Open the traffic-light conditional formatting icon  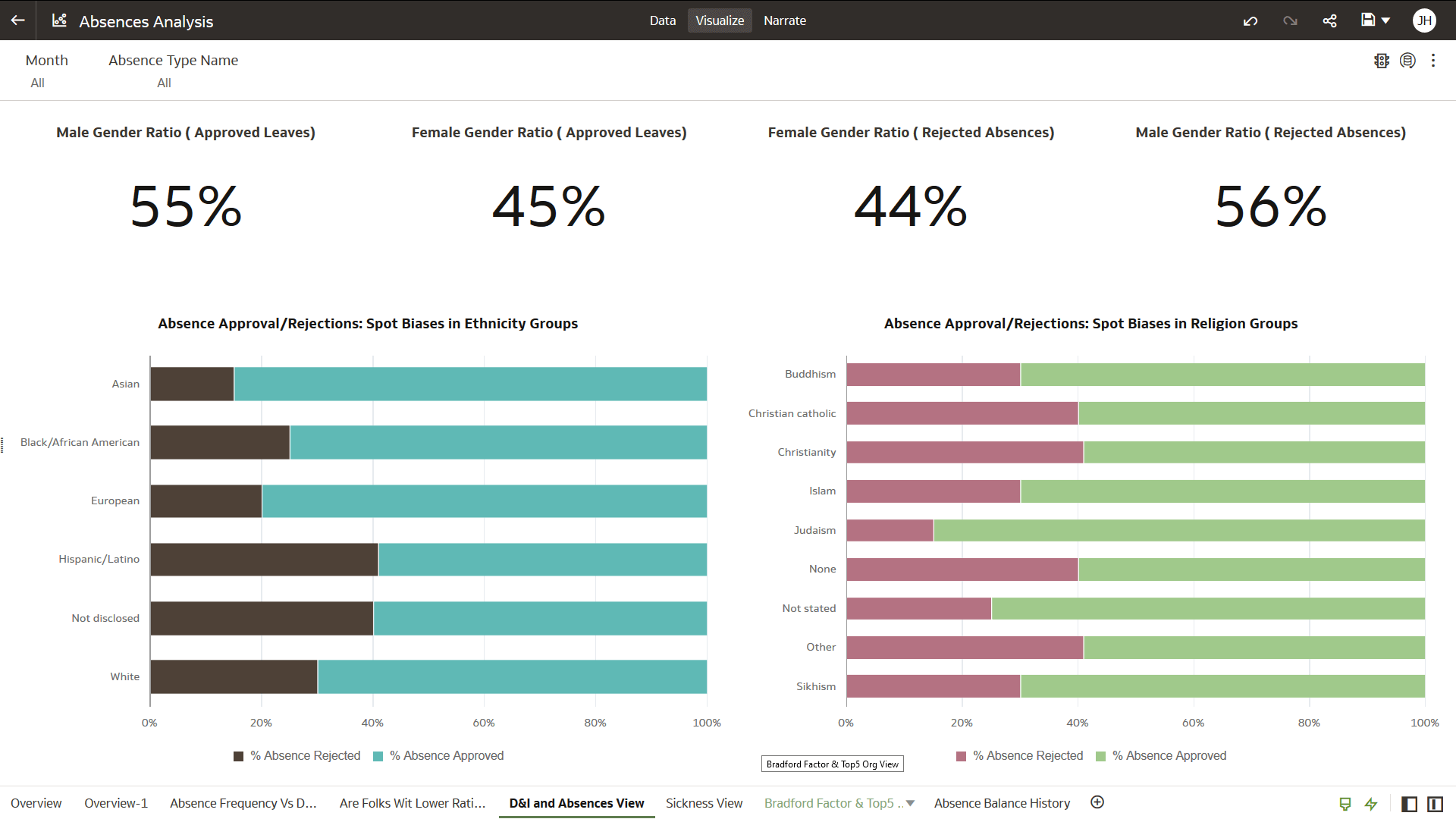[x=1382, y=61]
